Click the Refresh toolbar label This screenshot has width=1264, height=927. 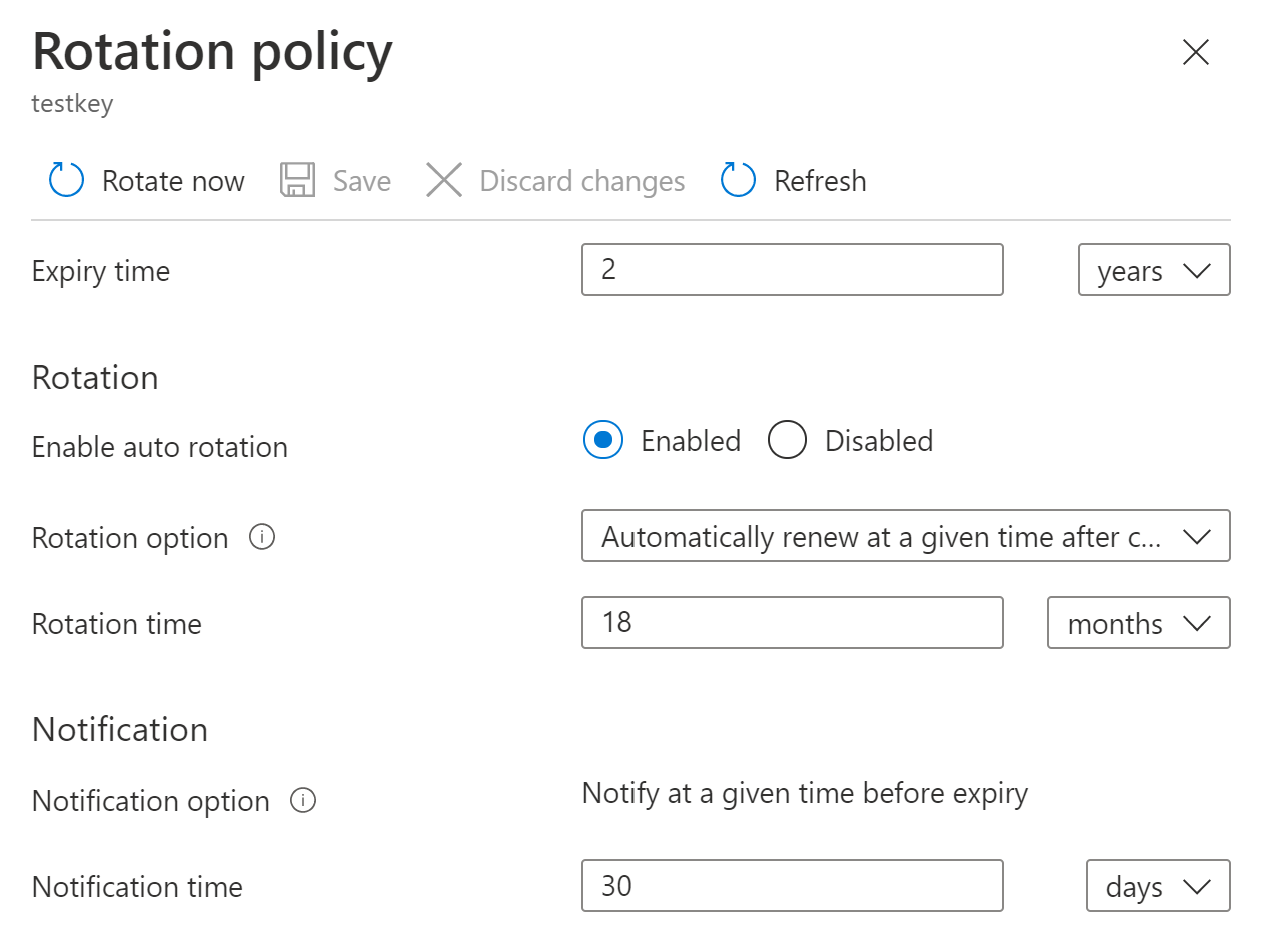pyautogui.click(x=820, y=181)
